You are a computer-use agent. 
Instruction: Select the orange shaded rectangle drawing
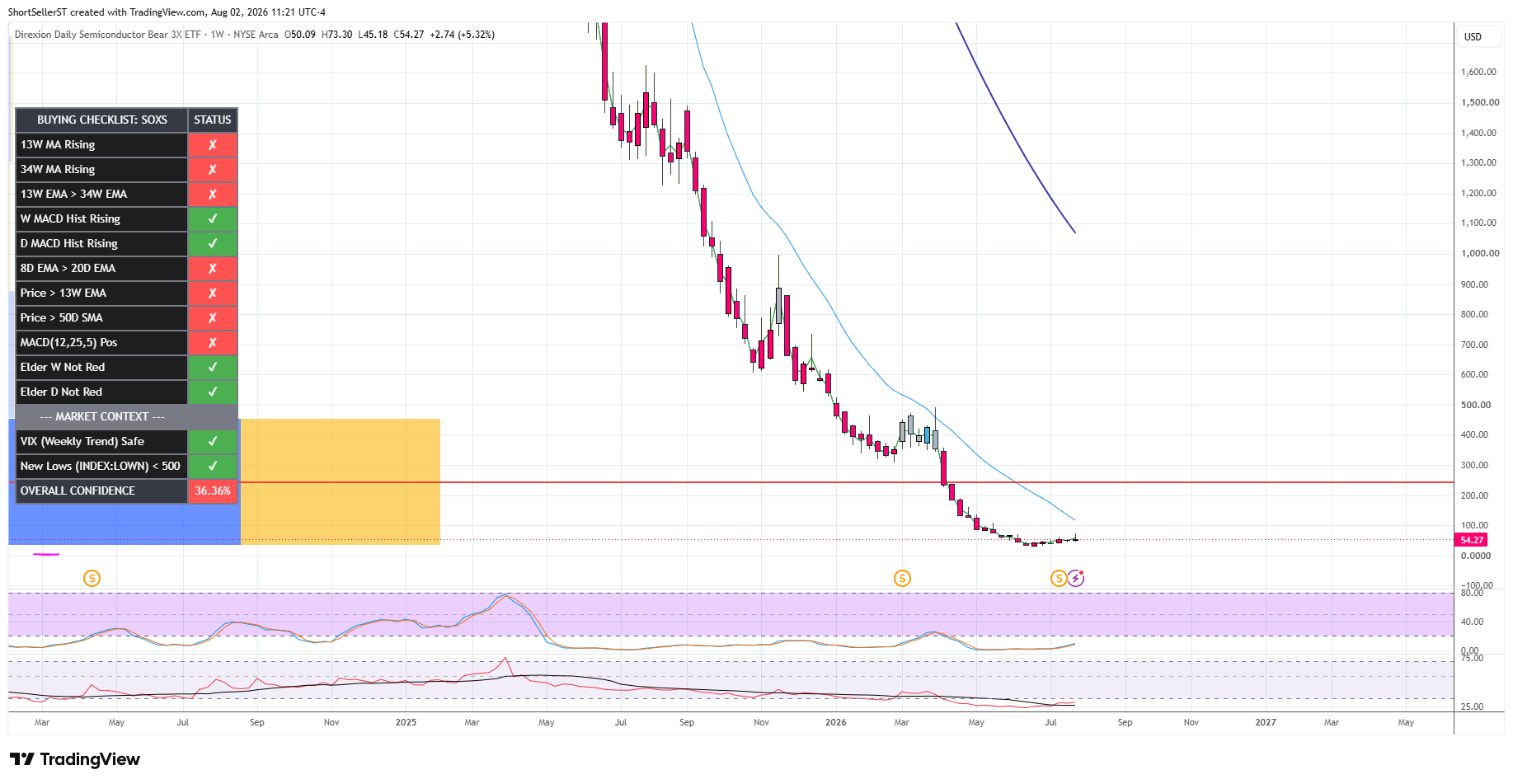click(341, 481)
